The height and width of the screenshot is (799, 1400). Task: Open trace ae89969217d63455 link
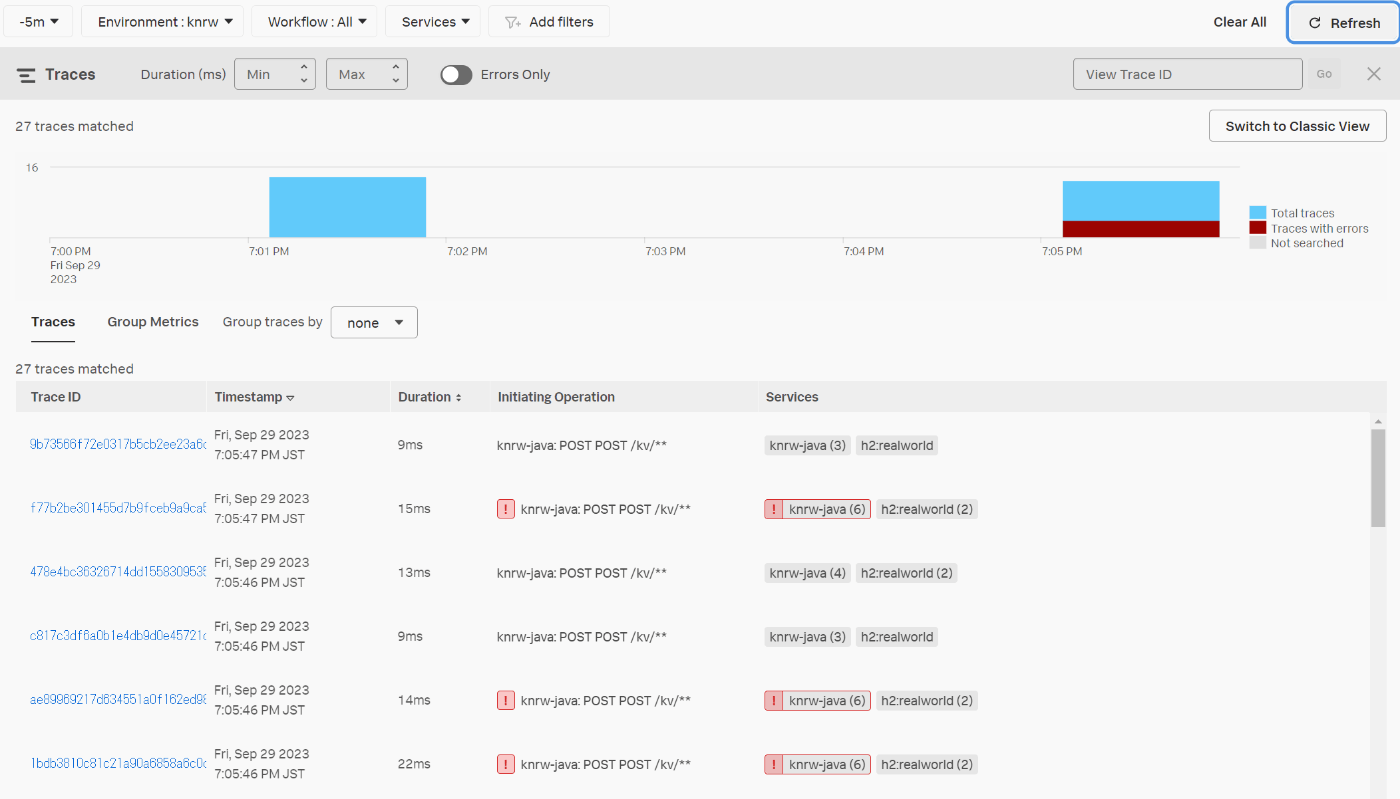118,700
